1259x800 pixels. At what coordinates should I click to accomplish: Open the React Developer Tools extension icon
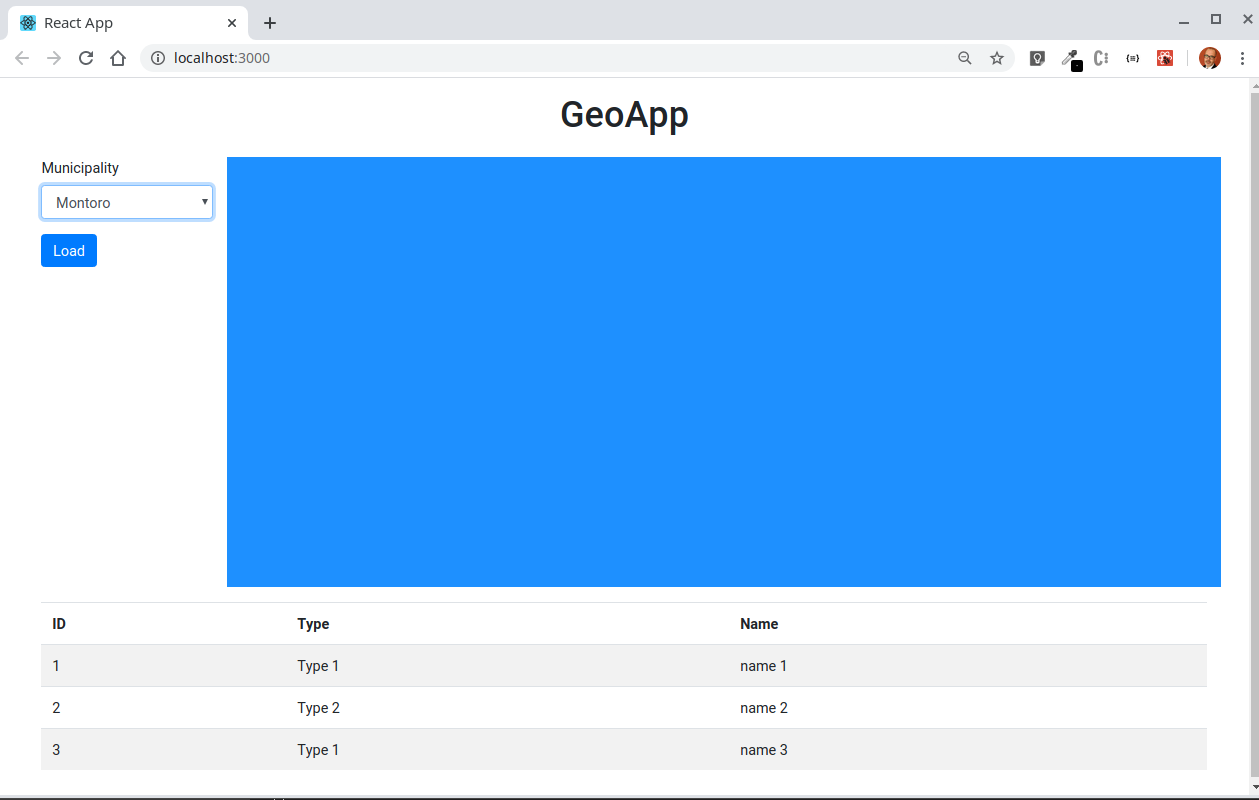(x=1165, y=57)
